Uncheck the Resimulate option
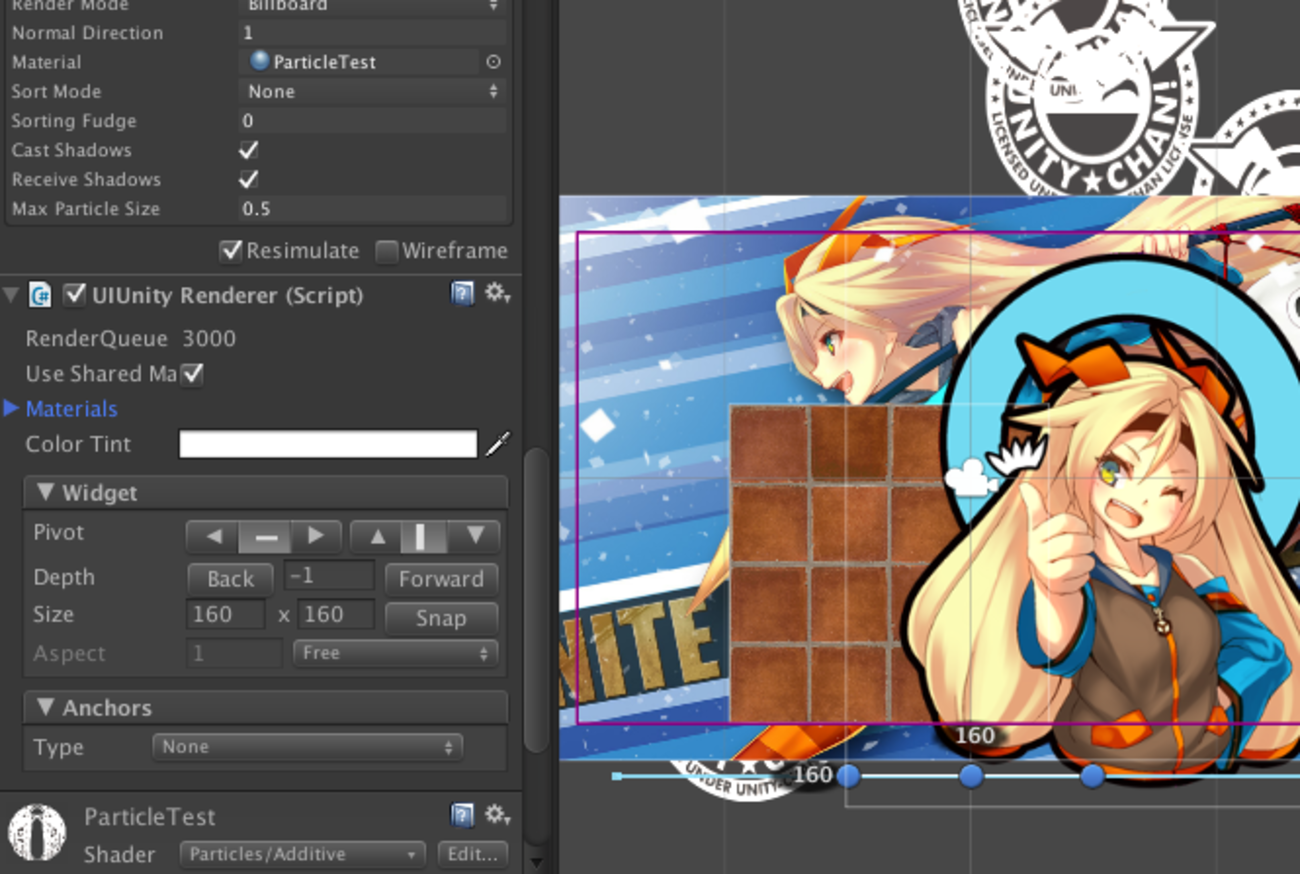Screen dimensions: 1300x874 (x=231, y=251)
